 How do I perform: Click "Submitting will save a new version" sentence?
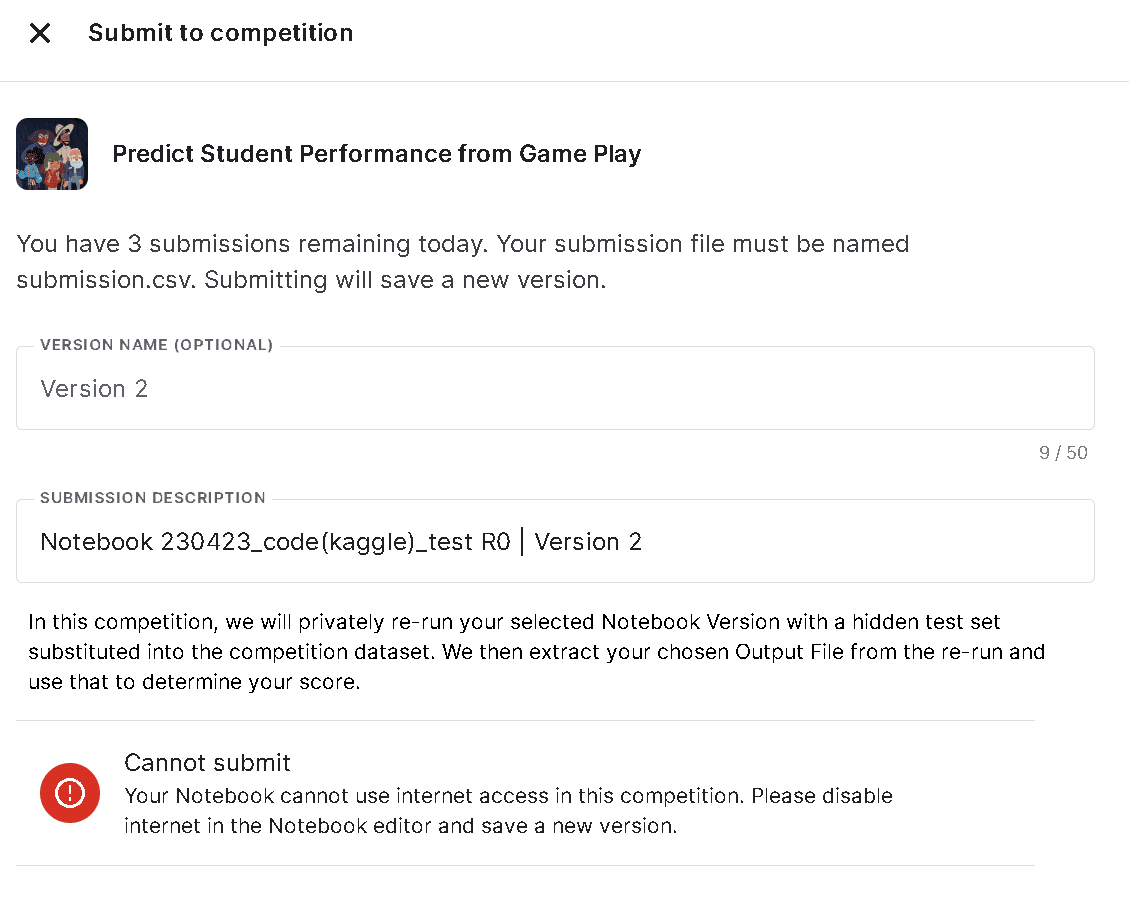[406, 280]
